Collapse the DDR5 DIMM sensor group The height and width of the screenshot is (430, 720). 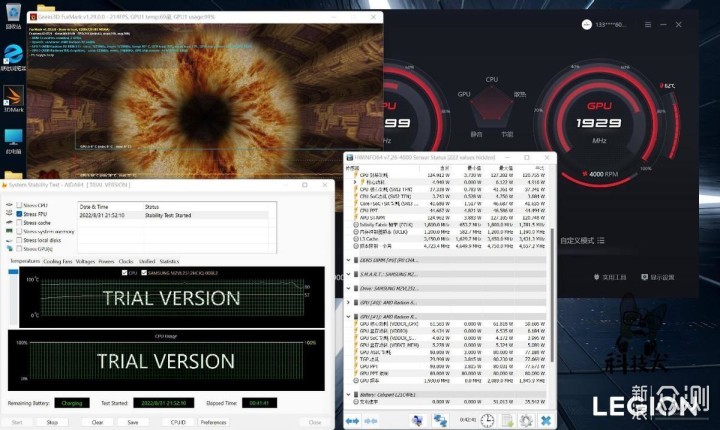349,260
